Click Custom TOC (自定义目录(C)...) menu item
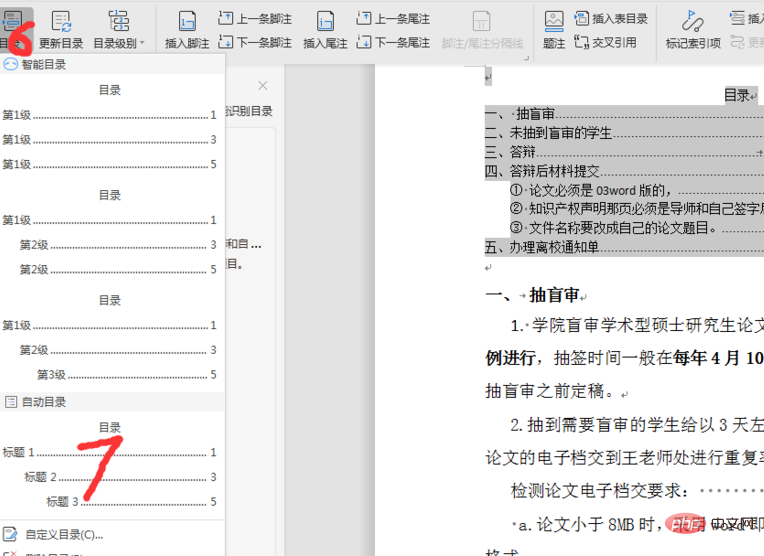The height and width of the screenshot is (556, 764). (x=64, y=535)
